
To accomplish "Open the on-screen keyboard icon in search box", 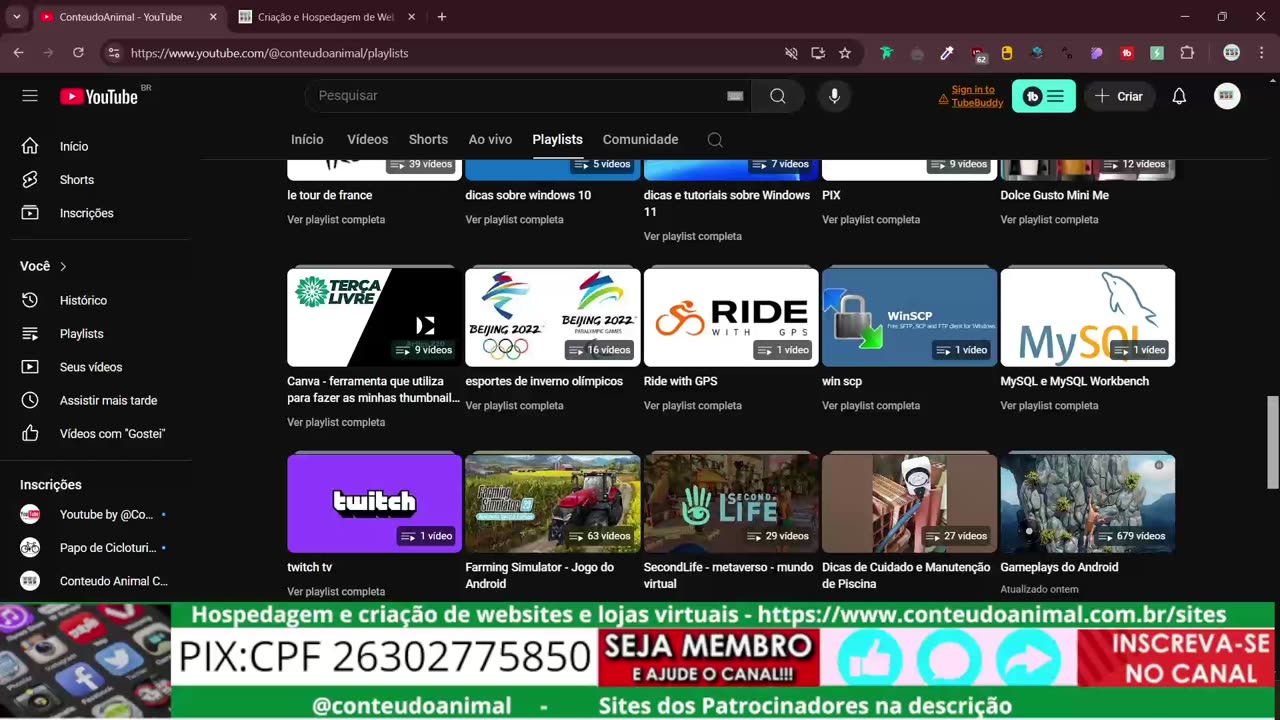I will click(735, 96).
